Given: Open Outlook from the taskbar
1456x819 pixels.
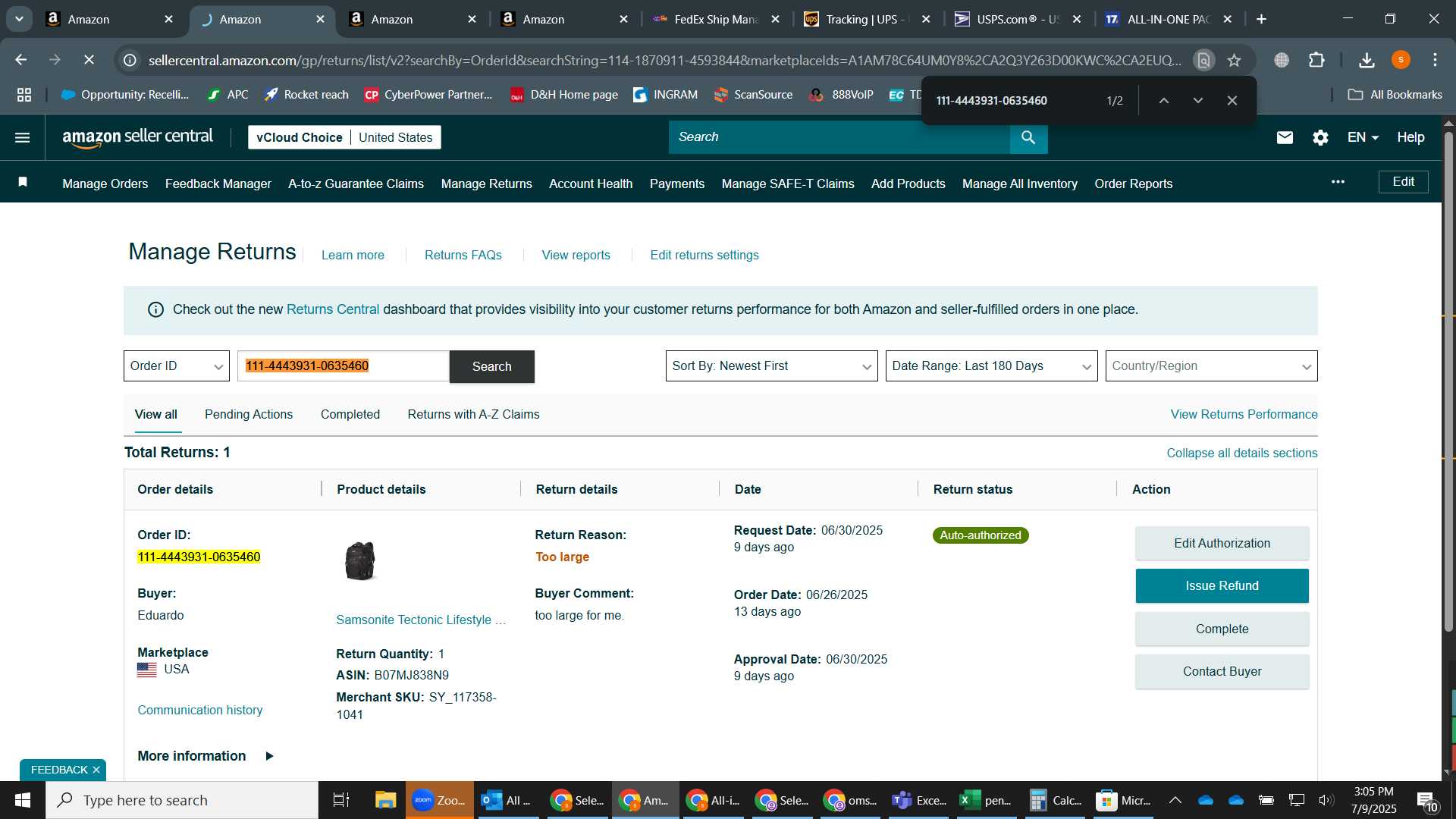Looking at the screenshot, I should tap(507, 800).
